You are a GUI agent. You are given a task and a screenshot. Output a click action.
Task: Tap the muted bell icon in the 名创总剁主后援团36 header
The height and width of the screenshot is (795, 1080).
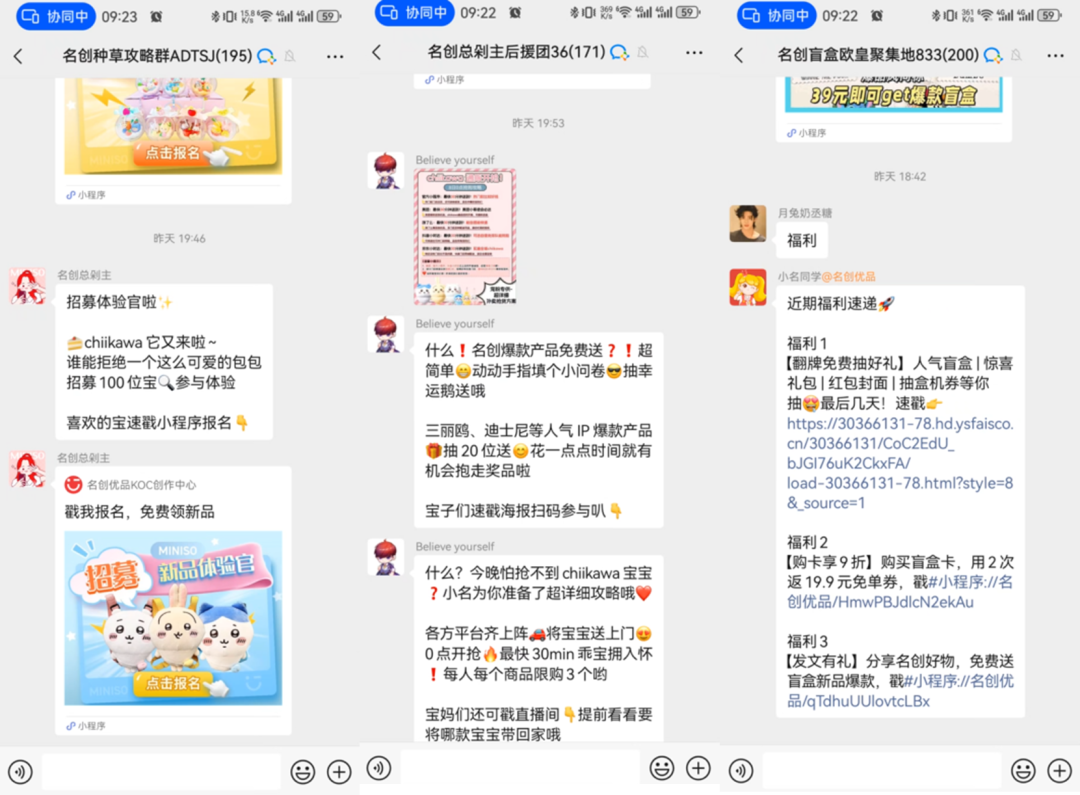click(x=643, y=52)
